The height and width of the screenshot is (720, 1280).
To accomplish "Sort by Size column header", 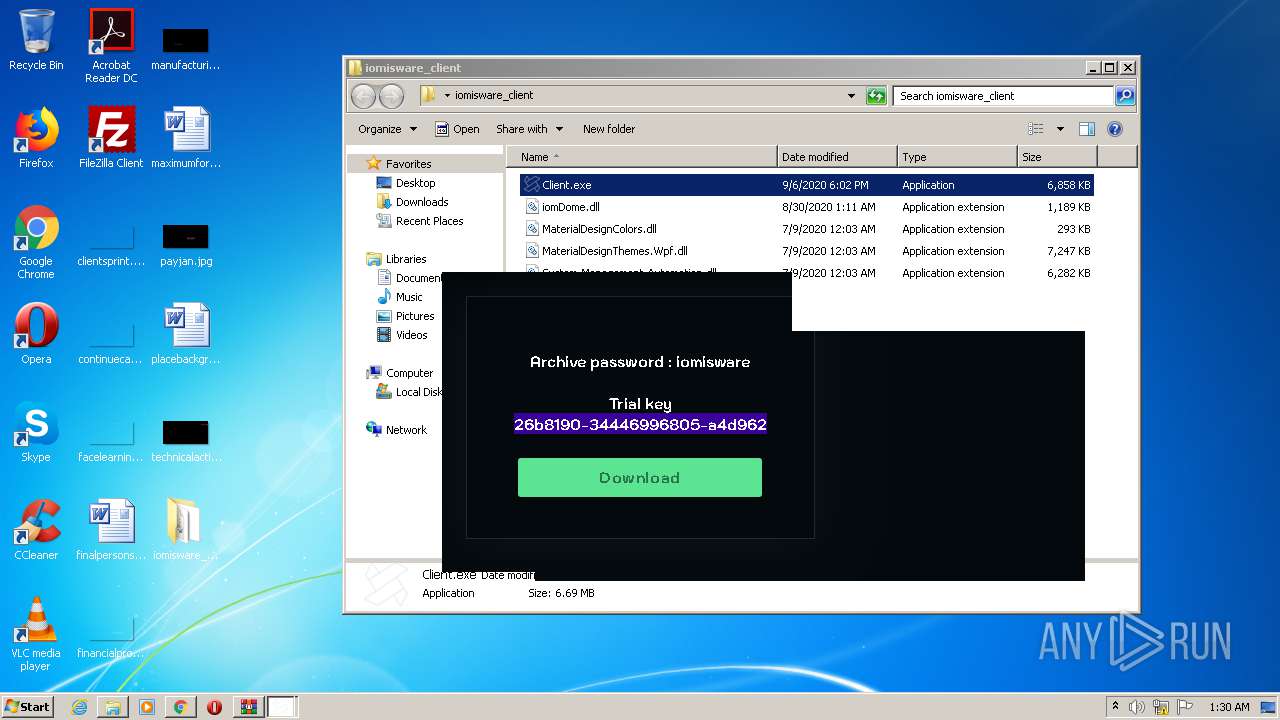I will (1057, 157).
